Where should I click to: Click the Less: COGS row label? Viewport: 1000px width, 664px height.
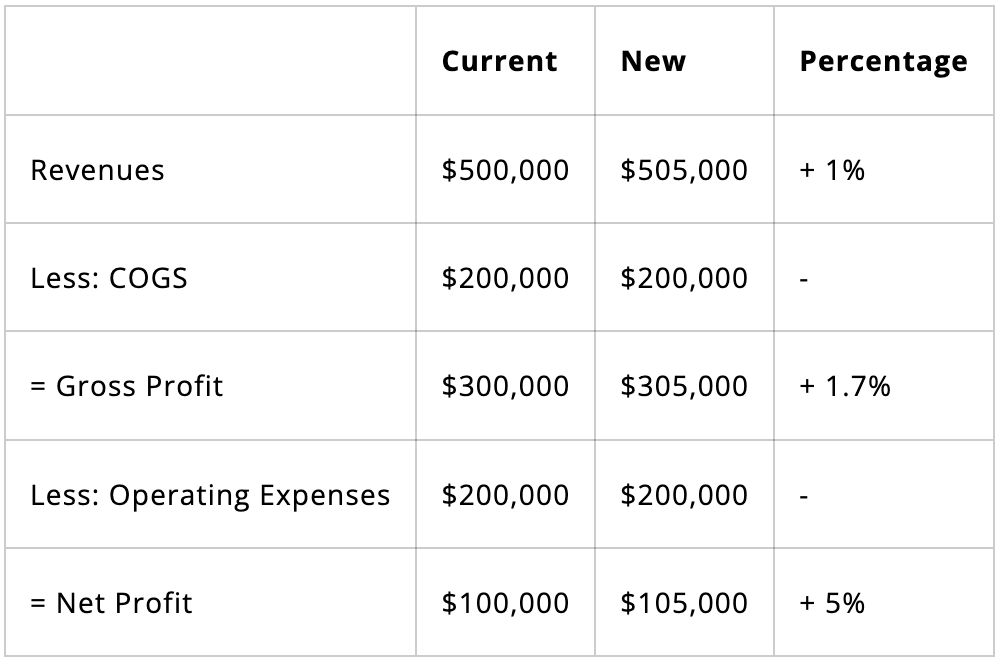tap(109, 278)
